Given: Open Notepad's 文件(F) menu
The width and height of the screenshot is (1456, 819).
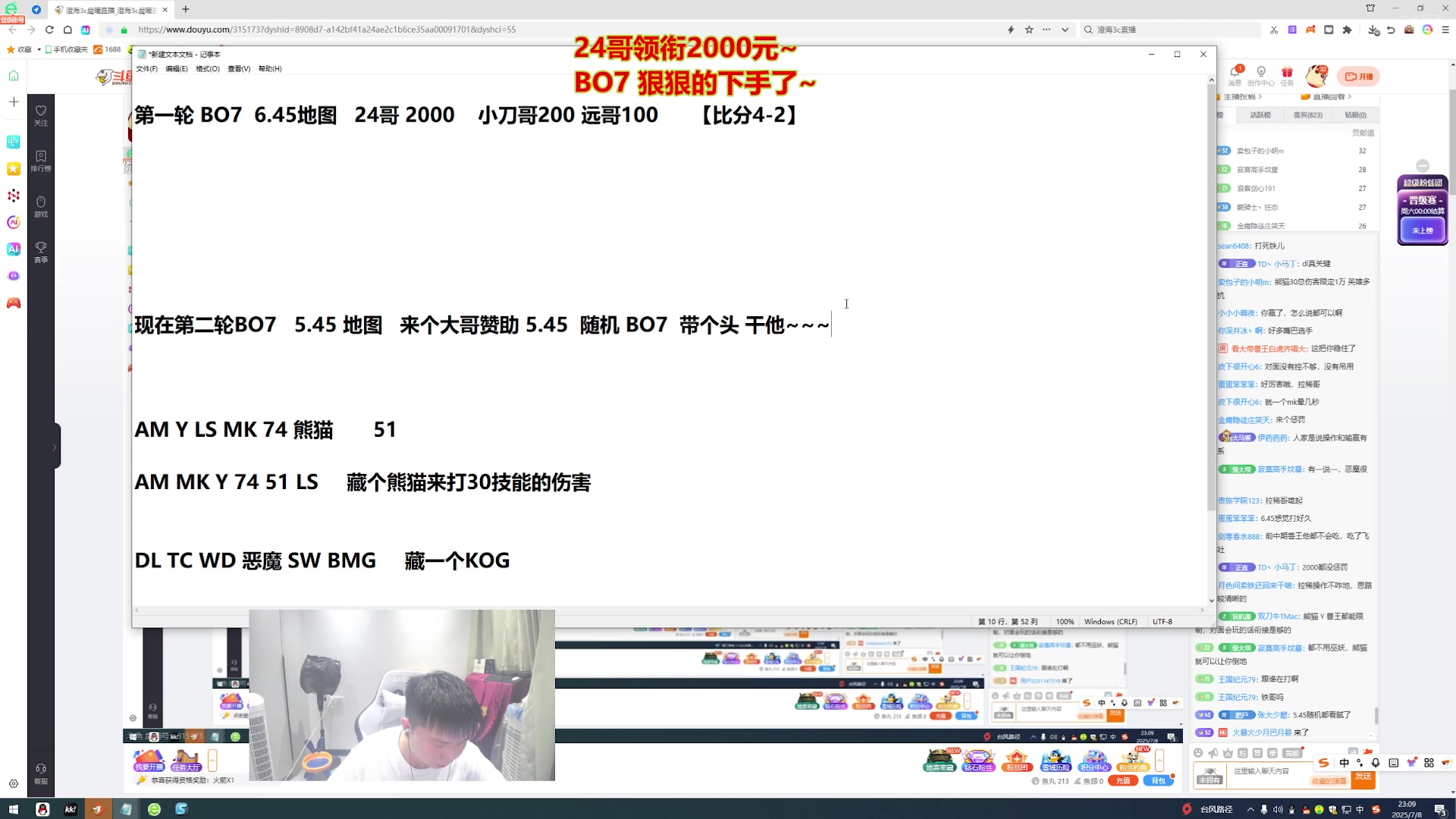Looking at the screenshot, I should tap(146, 69).
